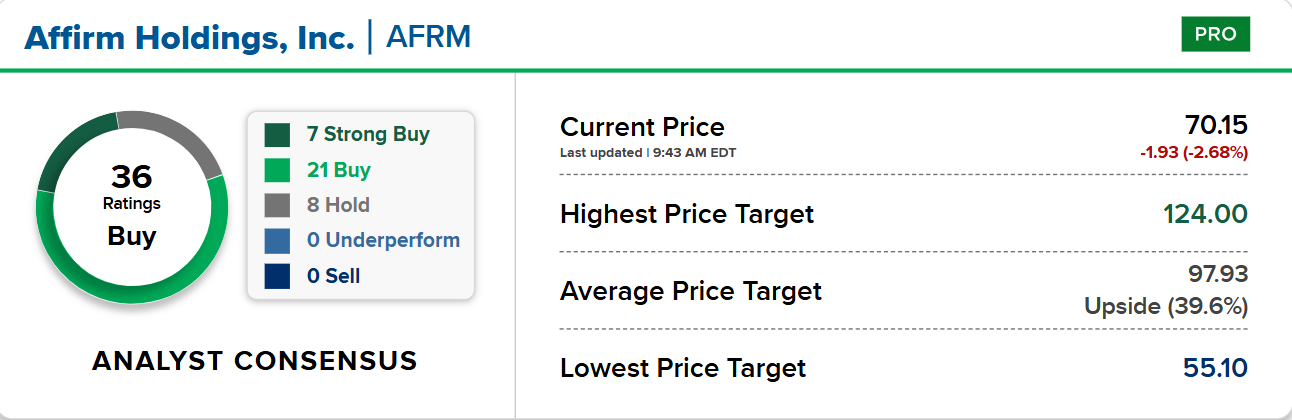1292x420 pixels.
Task: Select the blue Underperform legend swatch
Action: pyautogui.click(x=277, y=241)
